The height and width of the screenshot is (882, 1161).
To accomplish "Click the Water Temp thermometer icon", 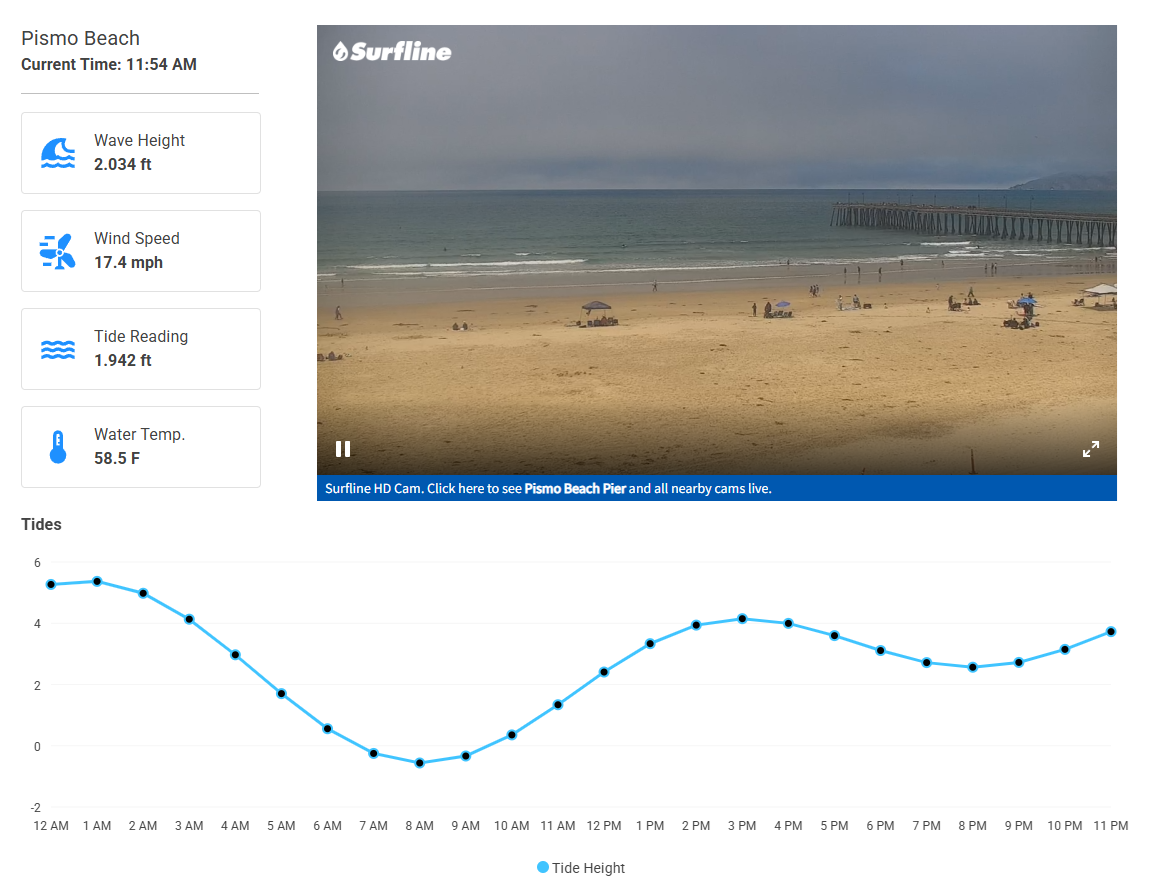I will coord(58,447).
